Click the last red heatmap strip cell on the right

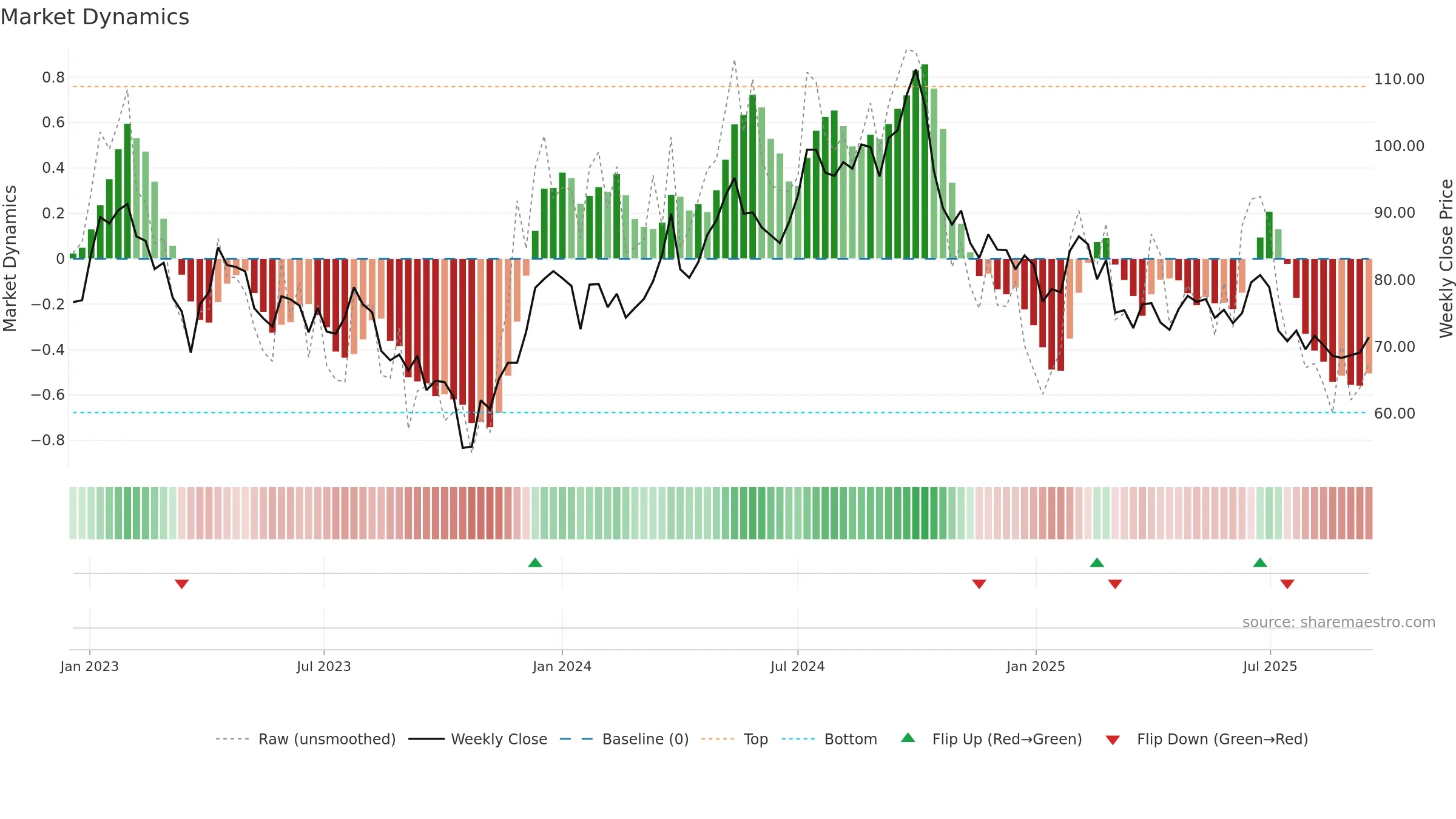(1369, 513)
